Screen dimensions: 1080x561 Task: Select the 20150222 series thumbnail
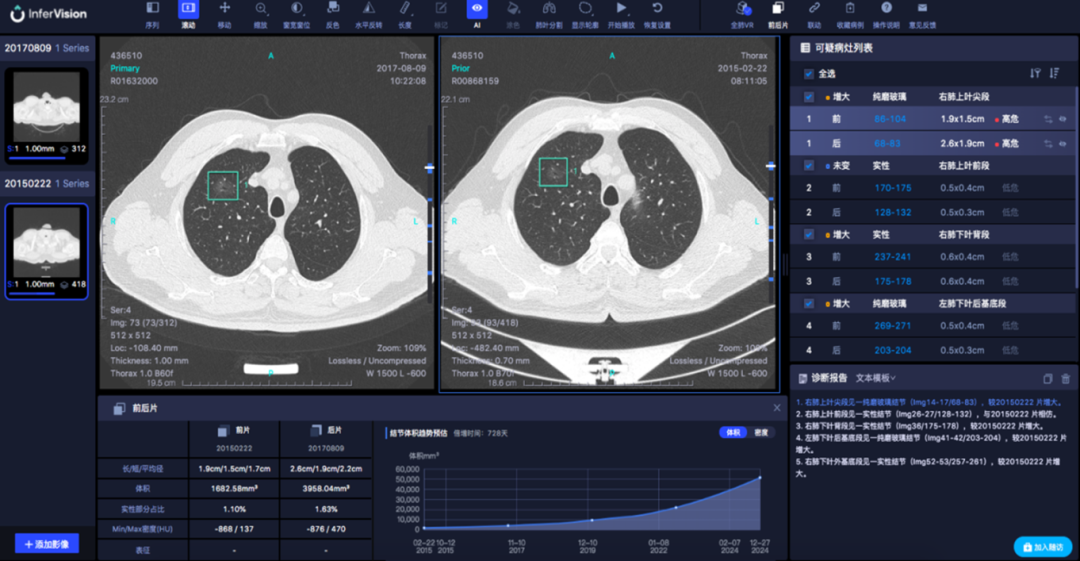pyautogui.click(x=47, y=252)
